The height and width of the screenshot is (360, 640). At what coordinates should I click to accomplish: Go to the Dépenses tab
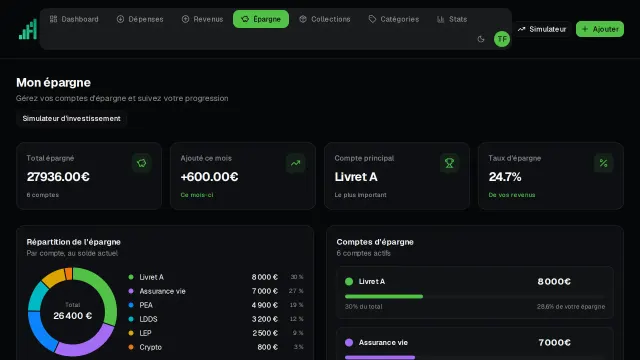point(140,19)
